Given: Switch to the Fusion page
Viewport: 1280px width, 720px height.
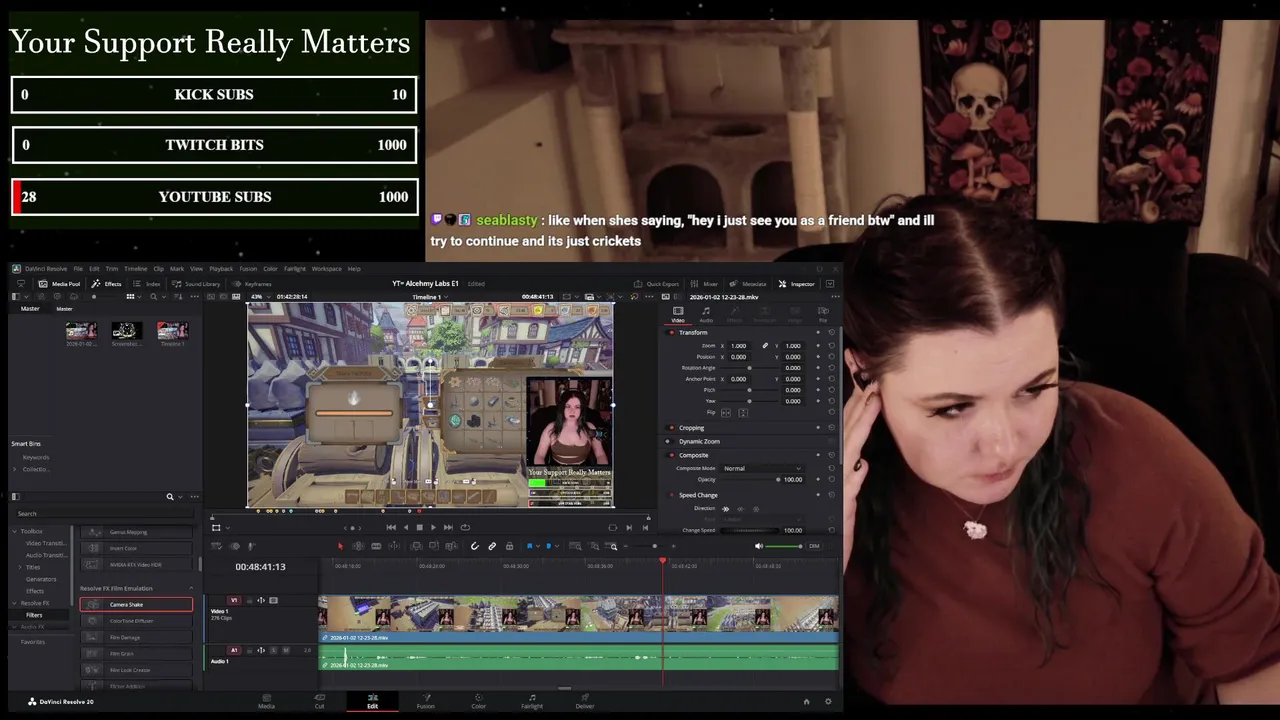Looking at the screenshot, I should pos(425,701).
